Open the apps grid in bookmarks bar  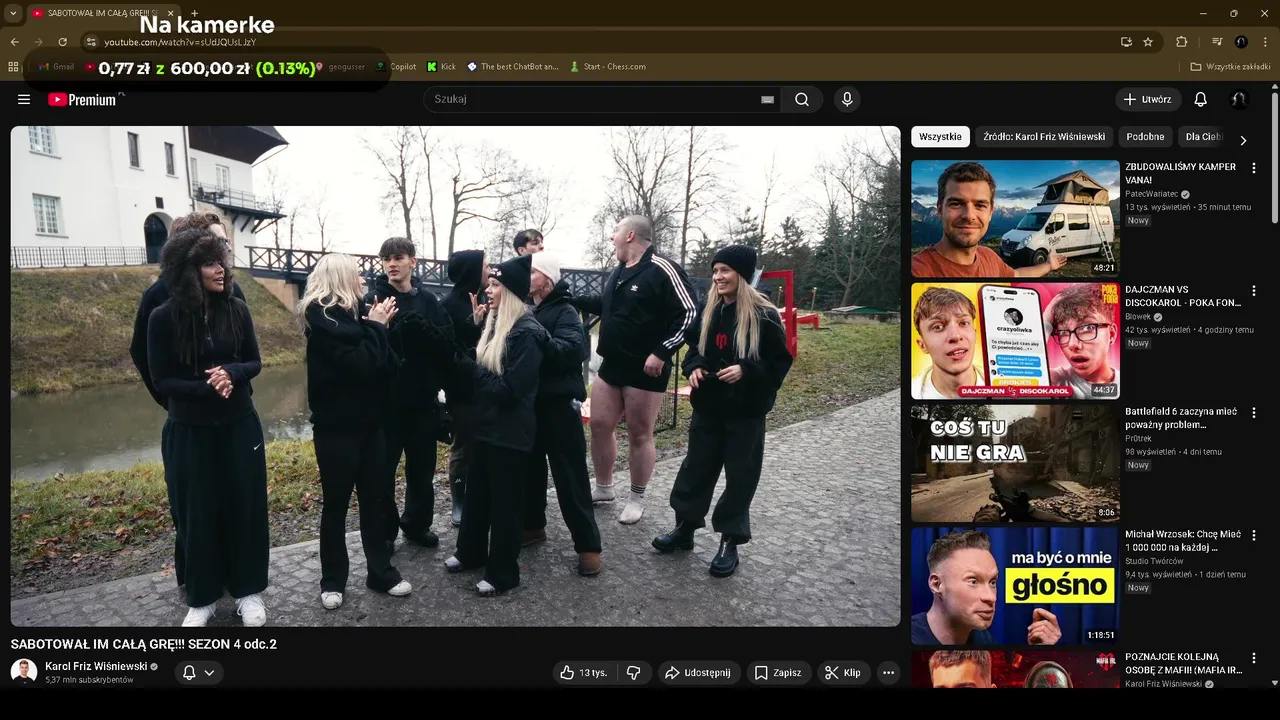tap(13, 67)
